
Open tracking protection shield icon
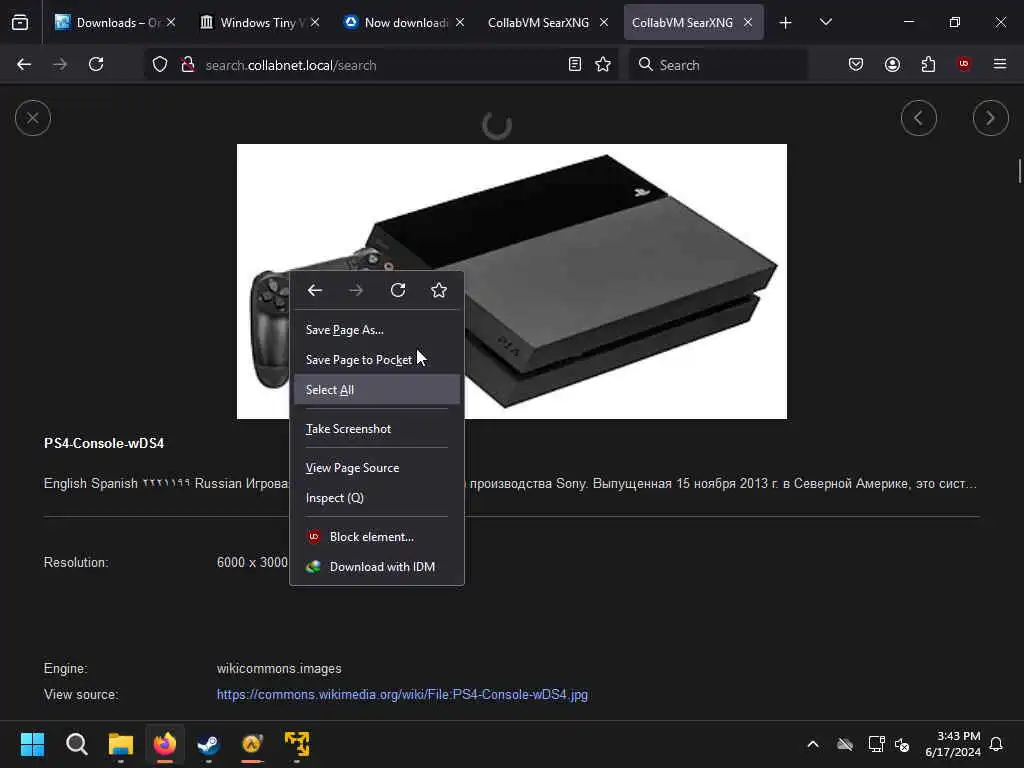point(160,64)
